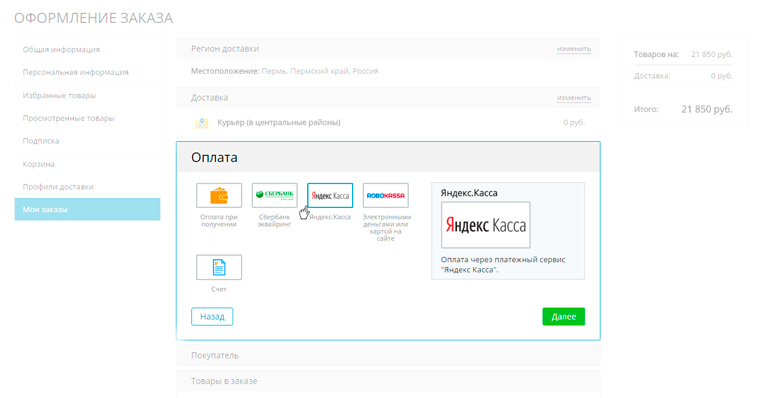Image resolution: width=768 pixels, height=398 pixels.
Task: Select the 'Оплата при получении' wallet icon
Action: (219, 196)
